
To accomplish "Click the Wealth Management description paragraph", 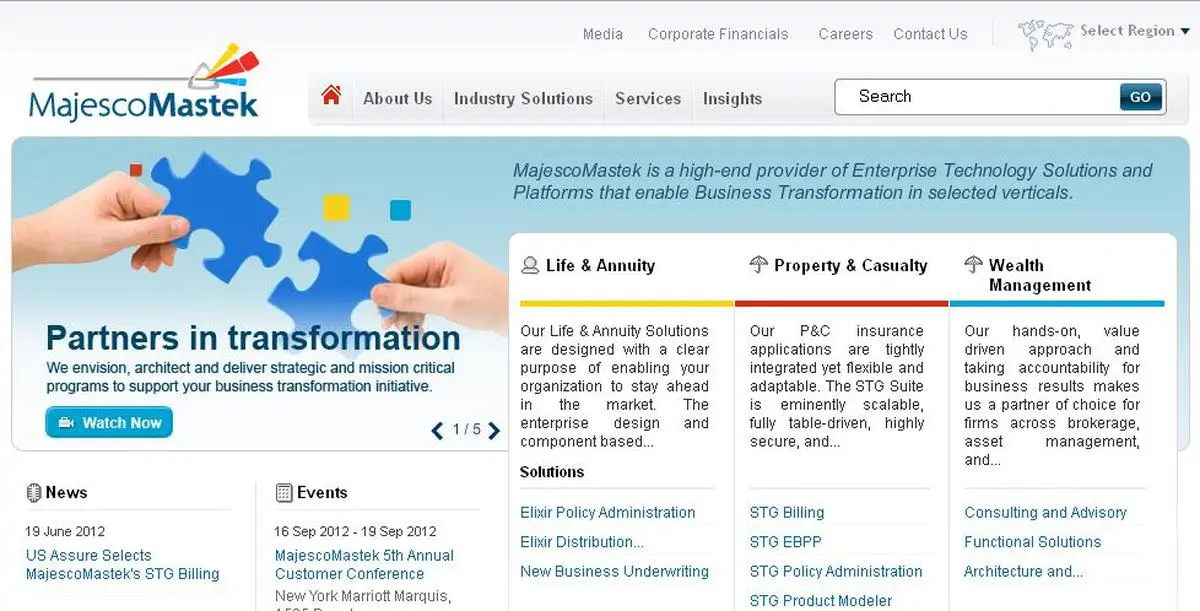I will (x=1052, y=395).
